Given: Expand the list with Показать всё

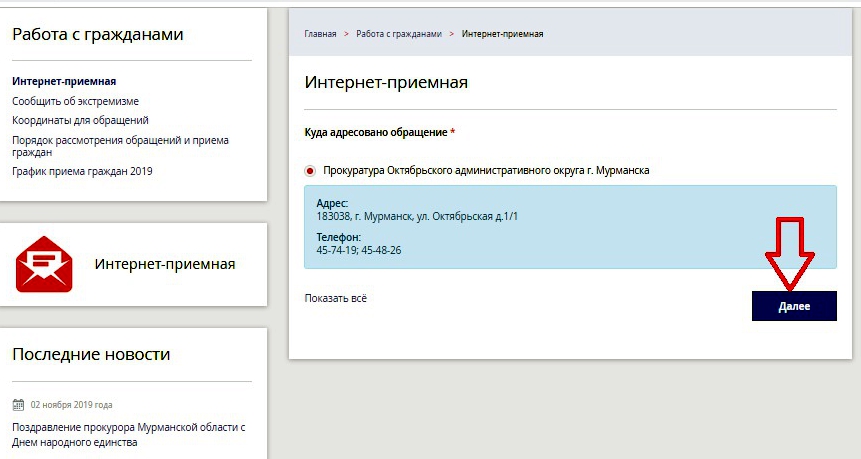Looking at the screenshot, I should tap(335, 298).
